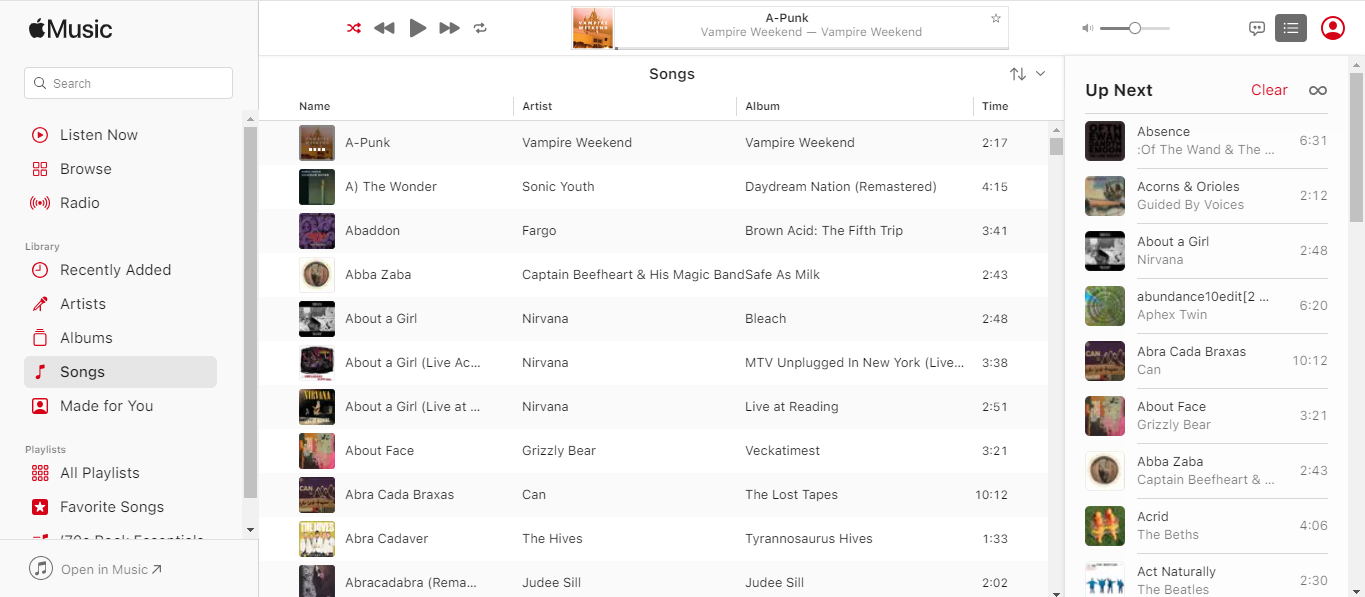Play the current song
This screenshot has width=1365, height=597.
[x=418, y=28]
